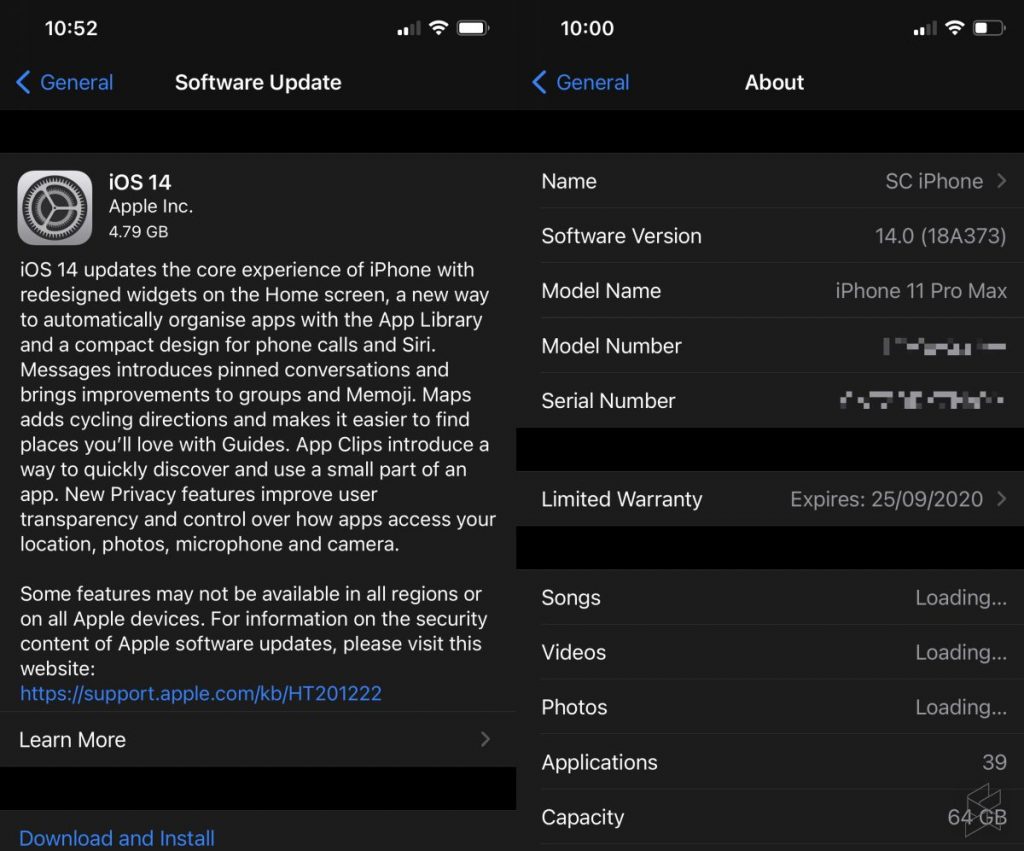
Task: Tap the Limited Warranty label
Action: click(622, 499)
